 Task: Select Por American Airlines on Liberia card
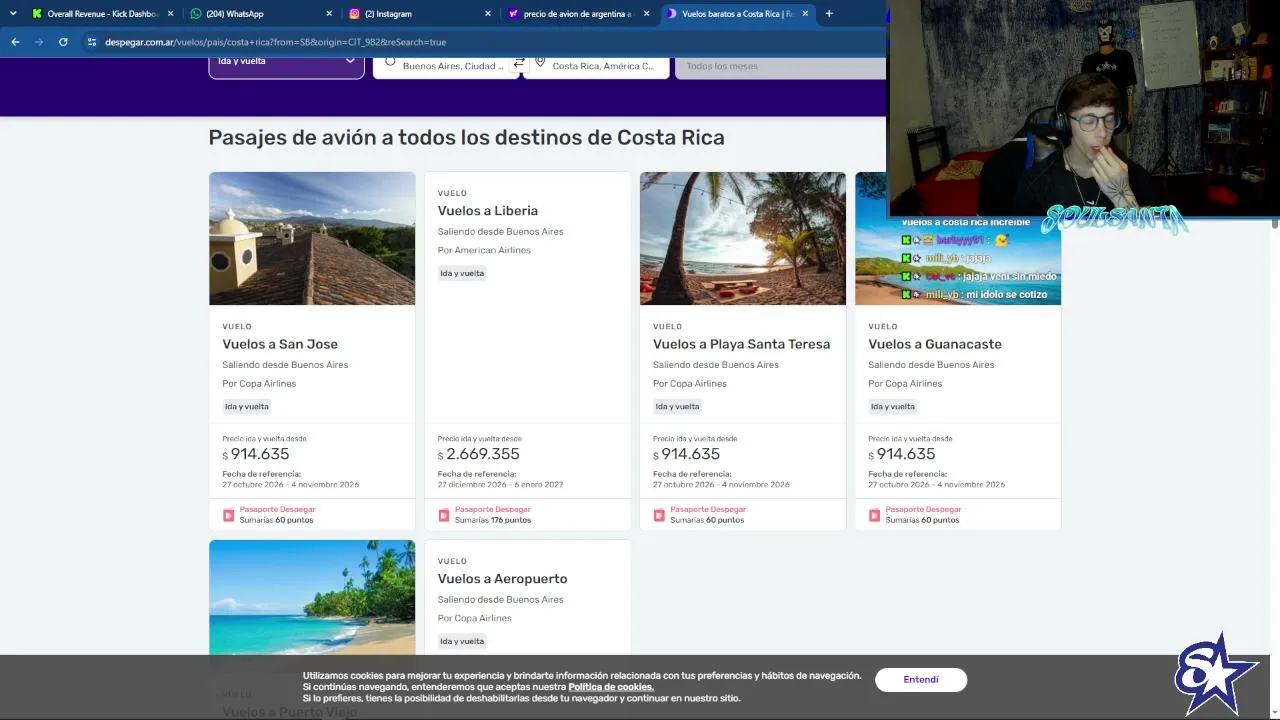(484, 250)
